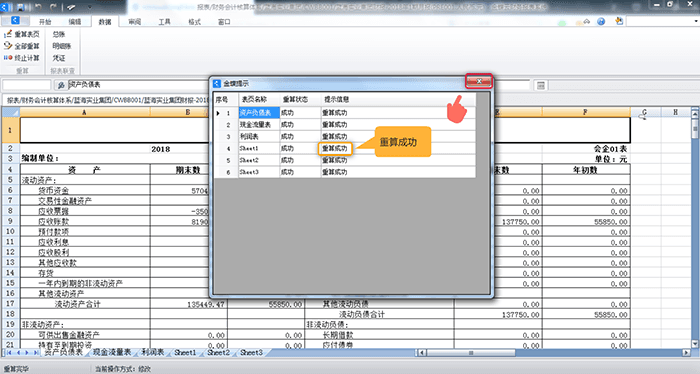Open the 总账 general ledger link

[59, 34]
